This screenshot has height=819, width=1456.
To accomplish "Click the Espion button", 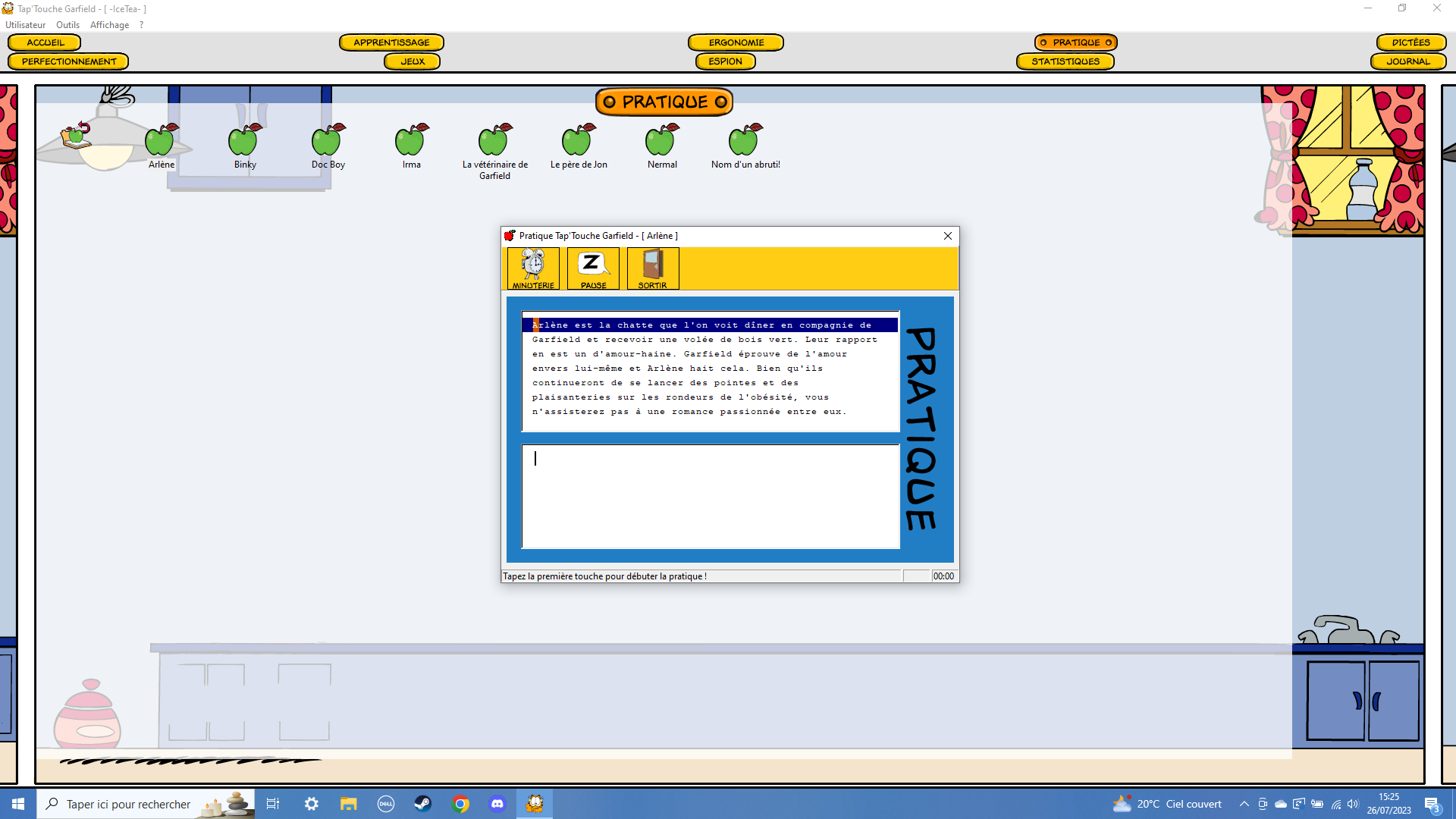I will [x=726, y=61].
